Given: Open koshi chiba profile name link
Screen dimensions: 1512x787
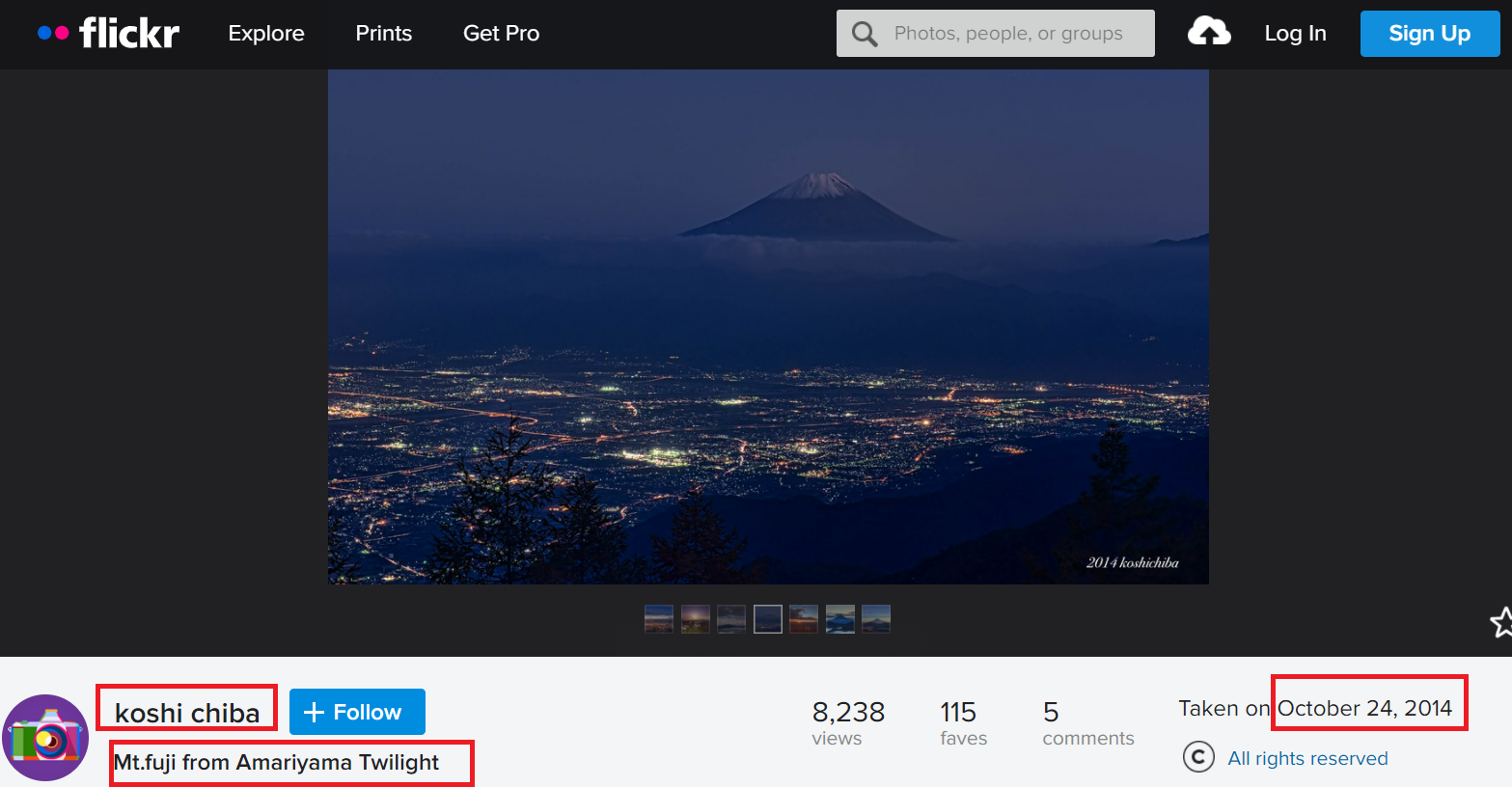Looking at the screenshot, I should point(187,712).
